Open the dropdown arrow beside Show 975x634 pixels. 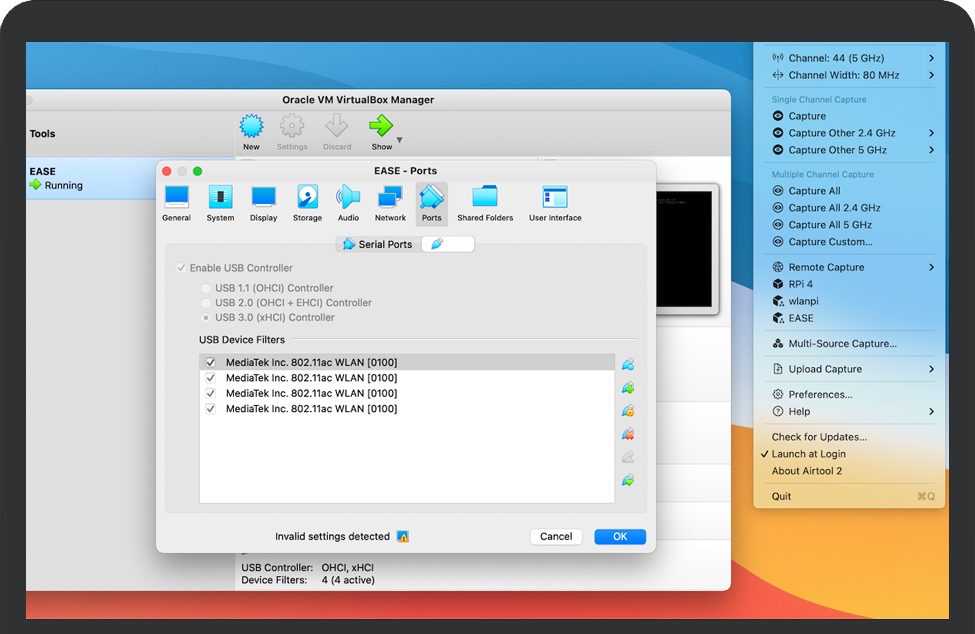tap(400, 140)
